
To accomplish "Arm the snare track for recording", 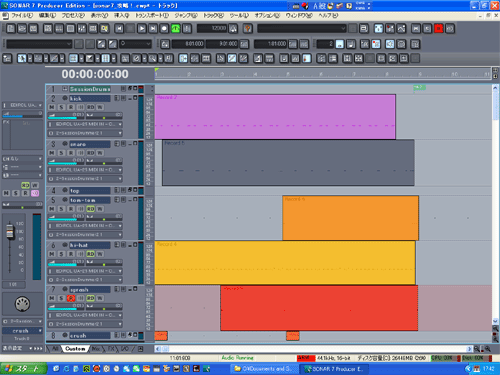I will click(71, 153).
